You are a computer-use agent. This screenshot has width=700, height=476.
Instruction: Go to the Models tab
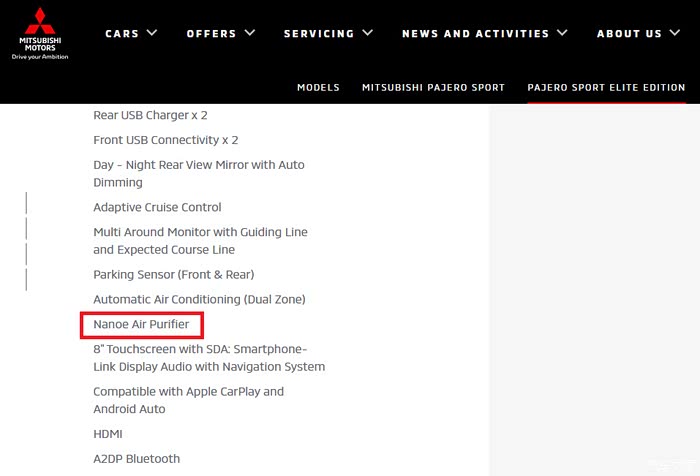(x=318, y=88)
